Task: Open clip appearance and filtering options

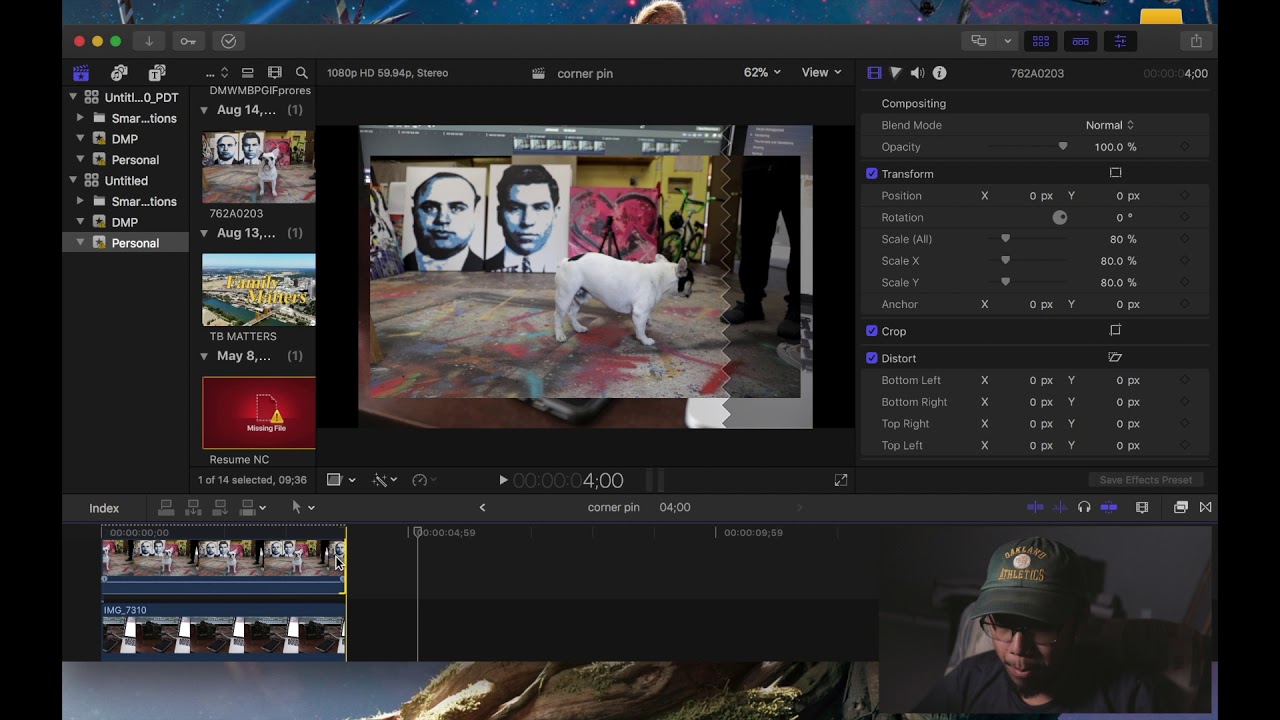Action: [x=275, y=73]
